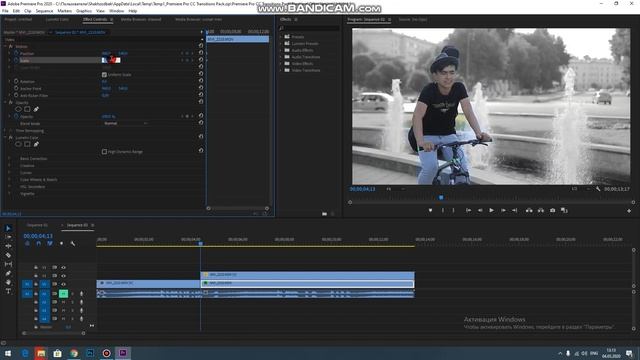Viewport: 640px width, 360px height.
Task: Select the Ripple Edit tool
Action: tap(8, 246)
